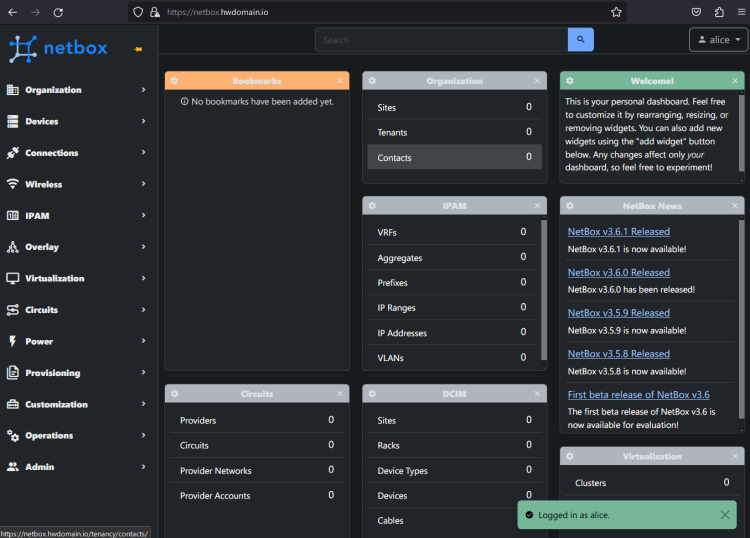Screen dimensions: 750x538
Task: Open IP Addresses in IPAM widget
Action: 452,333
